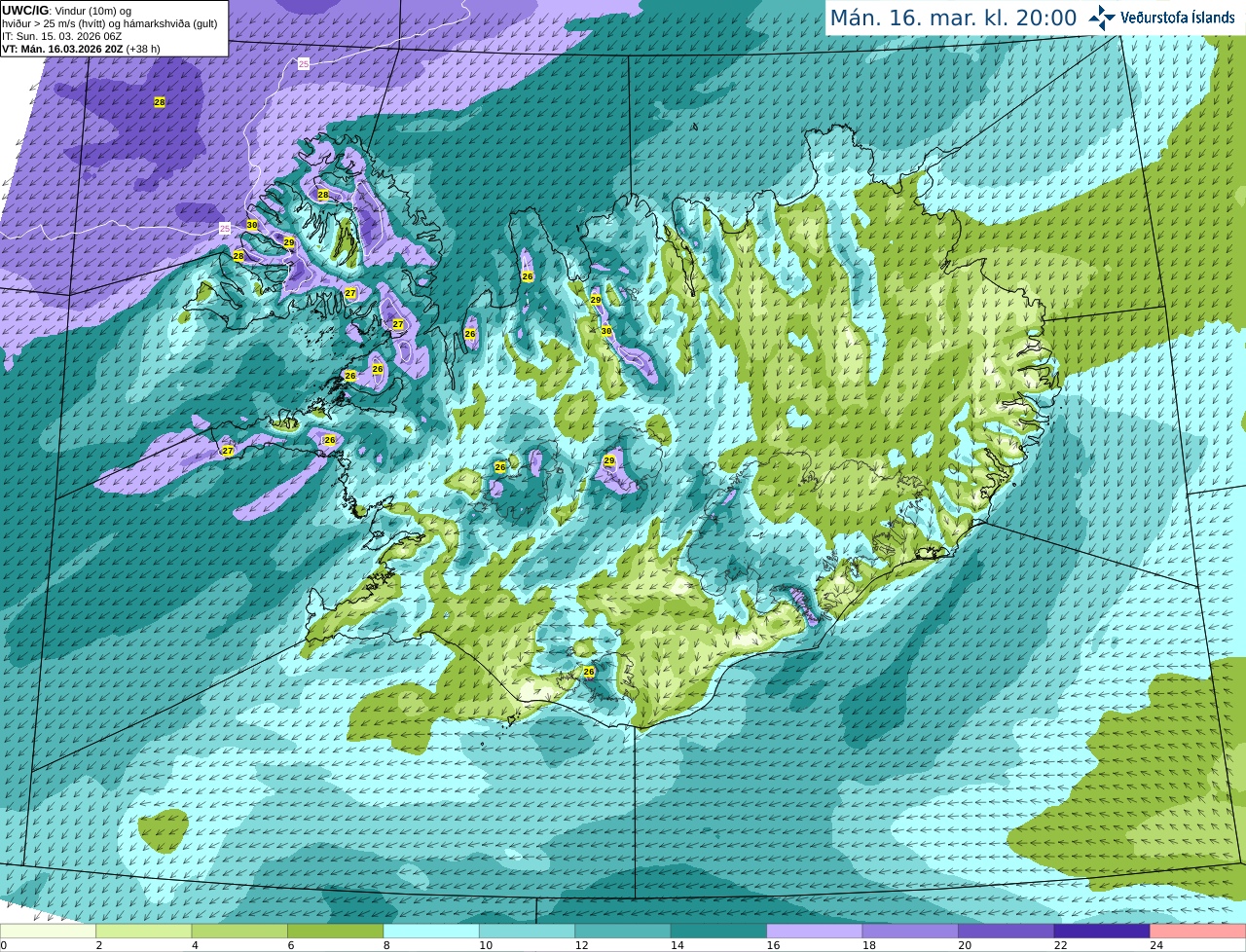Pick the violet 20–22 m/s legend swatch
1246x952 pixels.
(x=1007, y=932)
